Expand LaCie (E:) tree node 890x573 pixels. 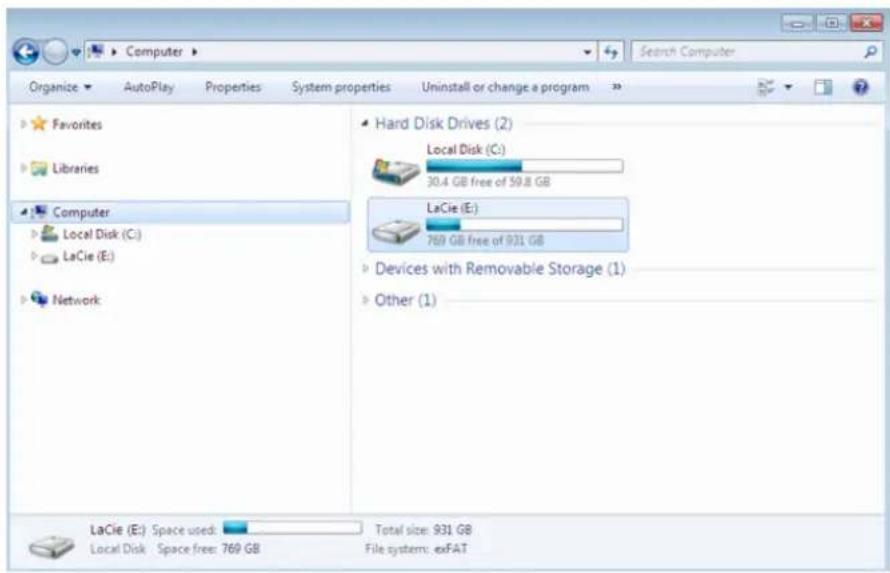[x=33, y=256]
